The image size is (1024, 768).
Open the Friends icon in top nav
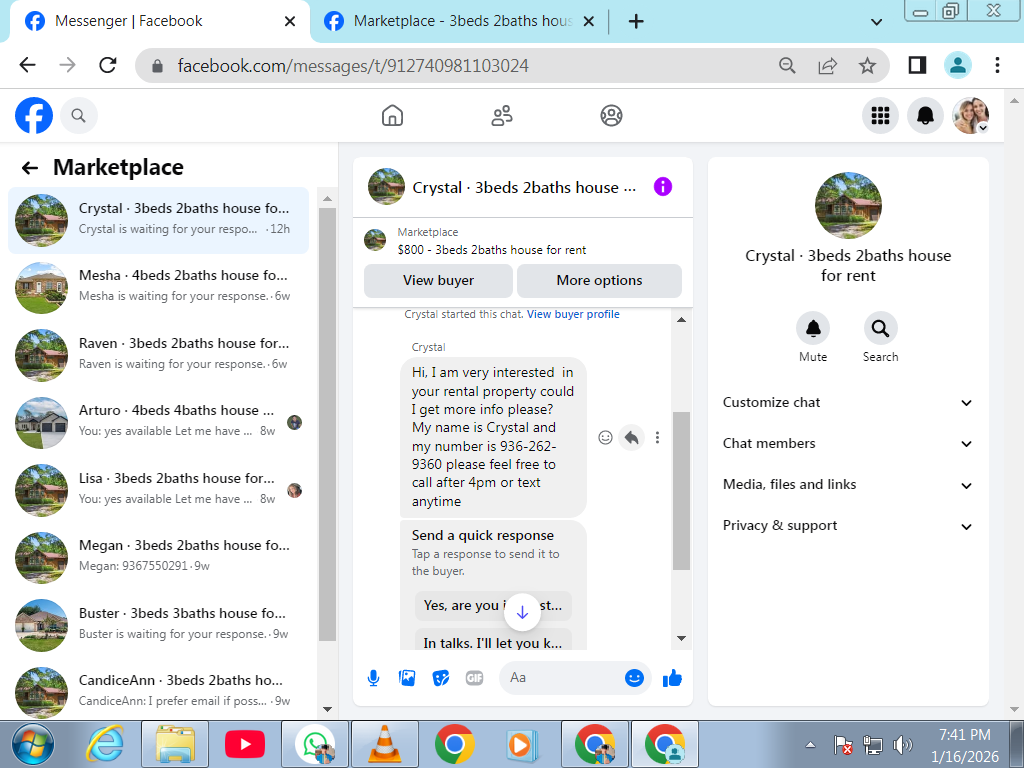pyautogui.click(x=502, y=116)
